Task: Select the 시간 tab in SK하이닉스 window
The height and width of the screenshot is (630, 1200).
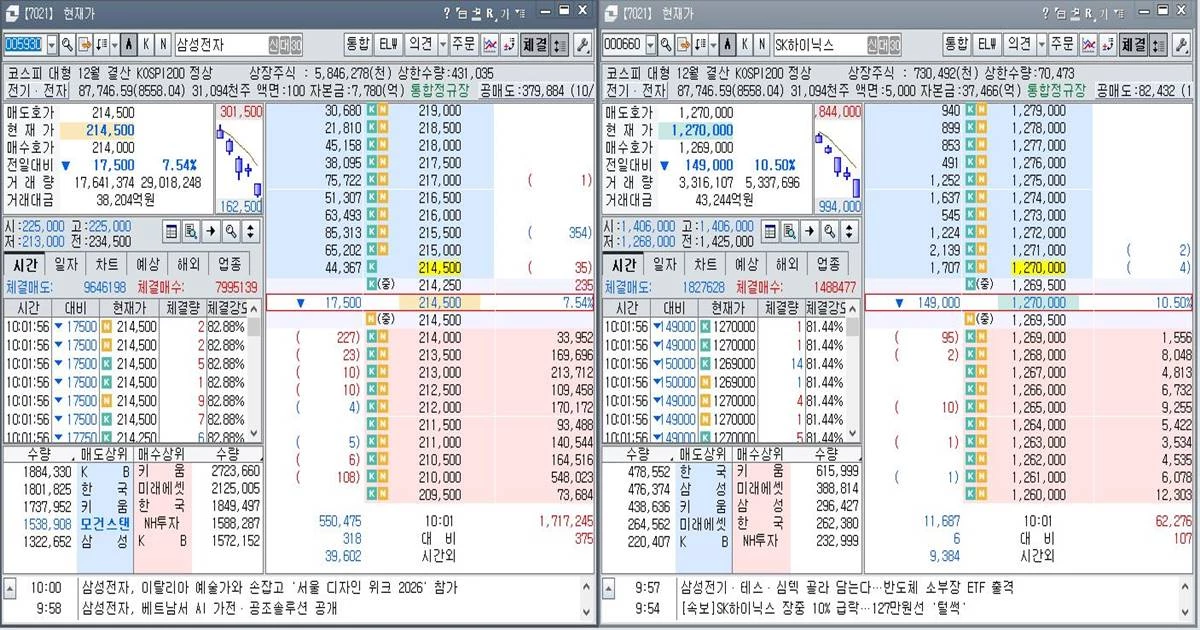Action: [x=623, y=264]
